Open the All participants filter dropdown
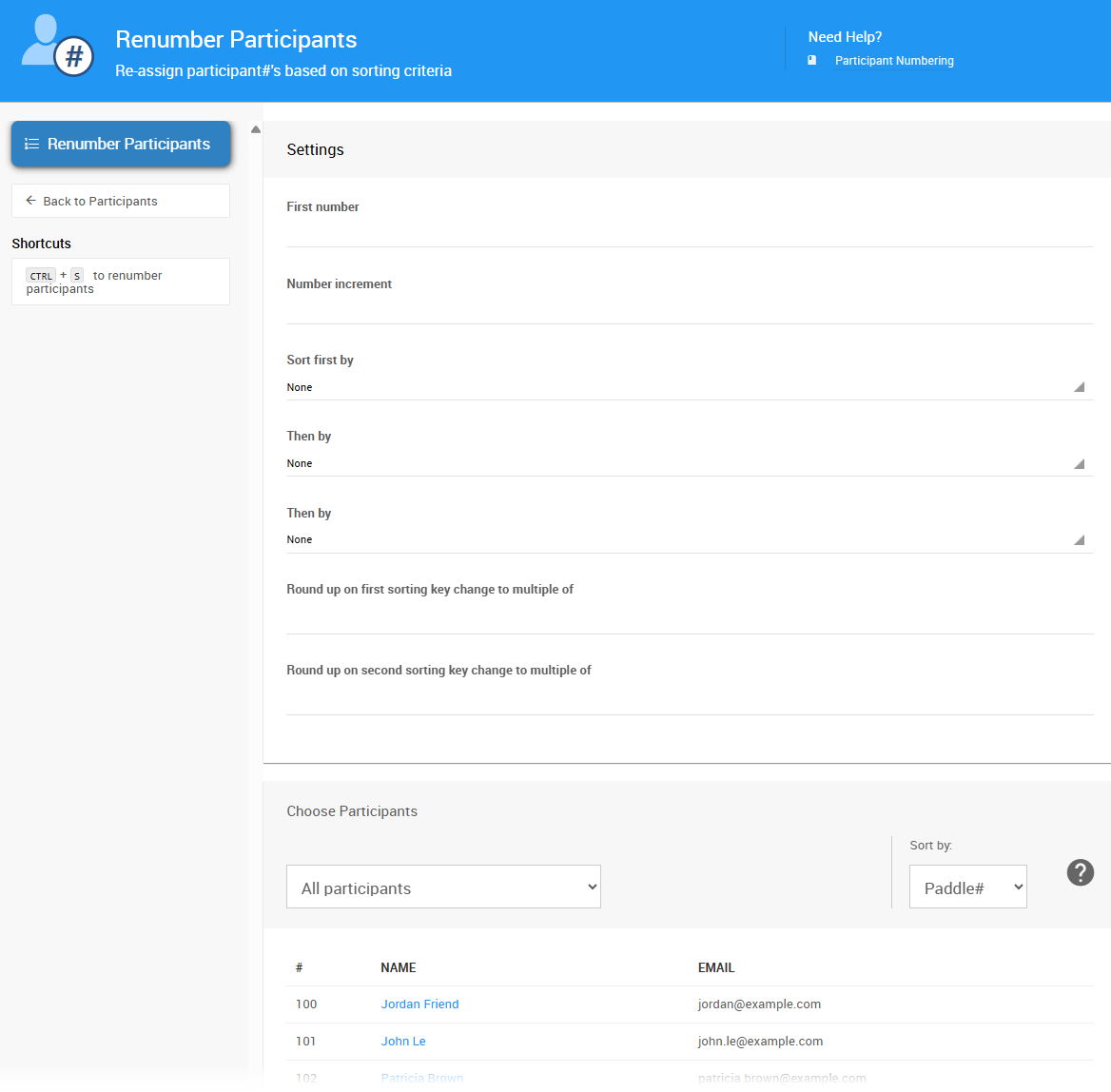 pyautogui.click(x=443, y=887)
